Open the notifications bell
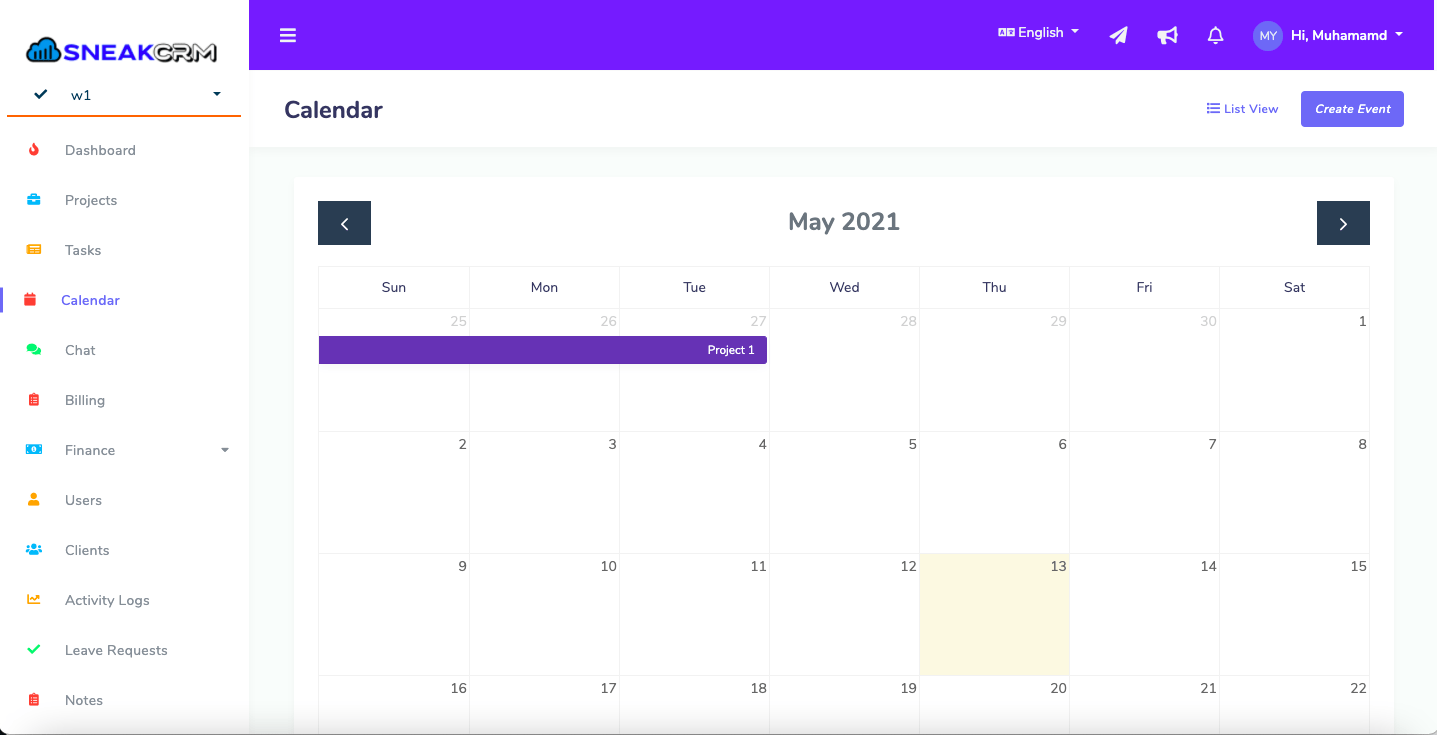The height and width of the screenshot is (735, 1437). (1215, 36)
